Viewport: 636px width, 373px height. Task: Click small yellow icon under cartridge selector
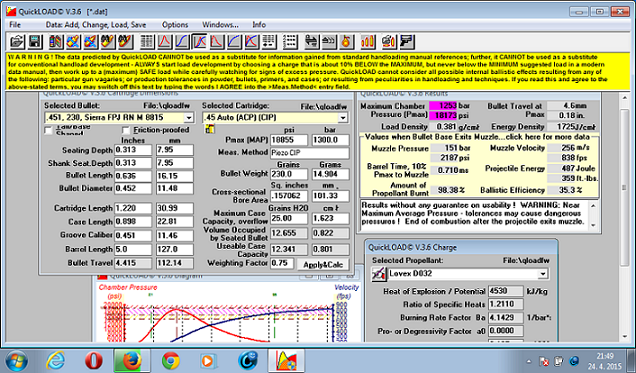click(x=210, y=129)
